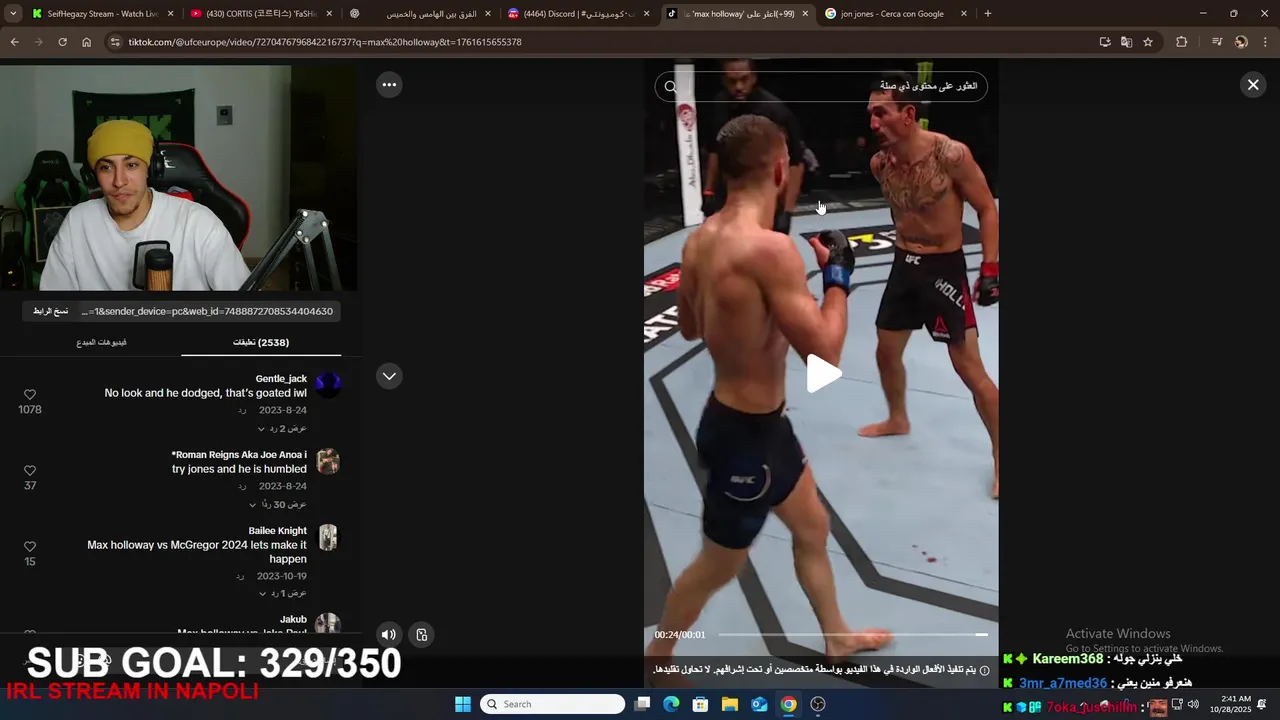This screenshot has width=1280, height=720.
Task: Open the install/cast icon in address bar
Action: pos(1104,42)
